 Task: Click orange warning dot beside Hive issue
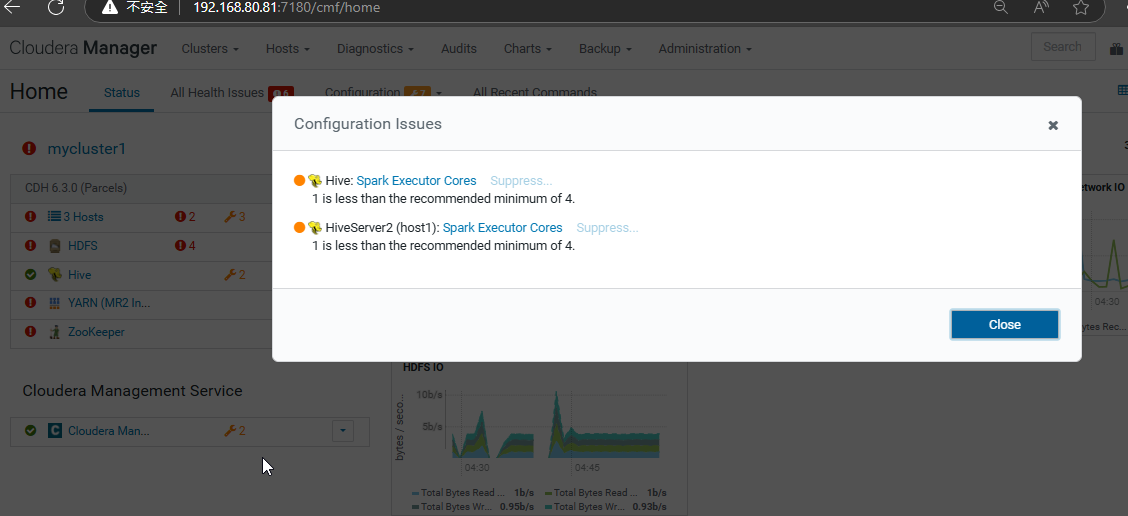299,181
